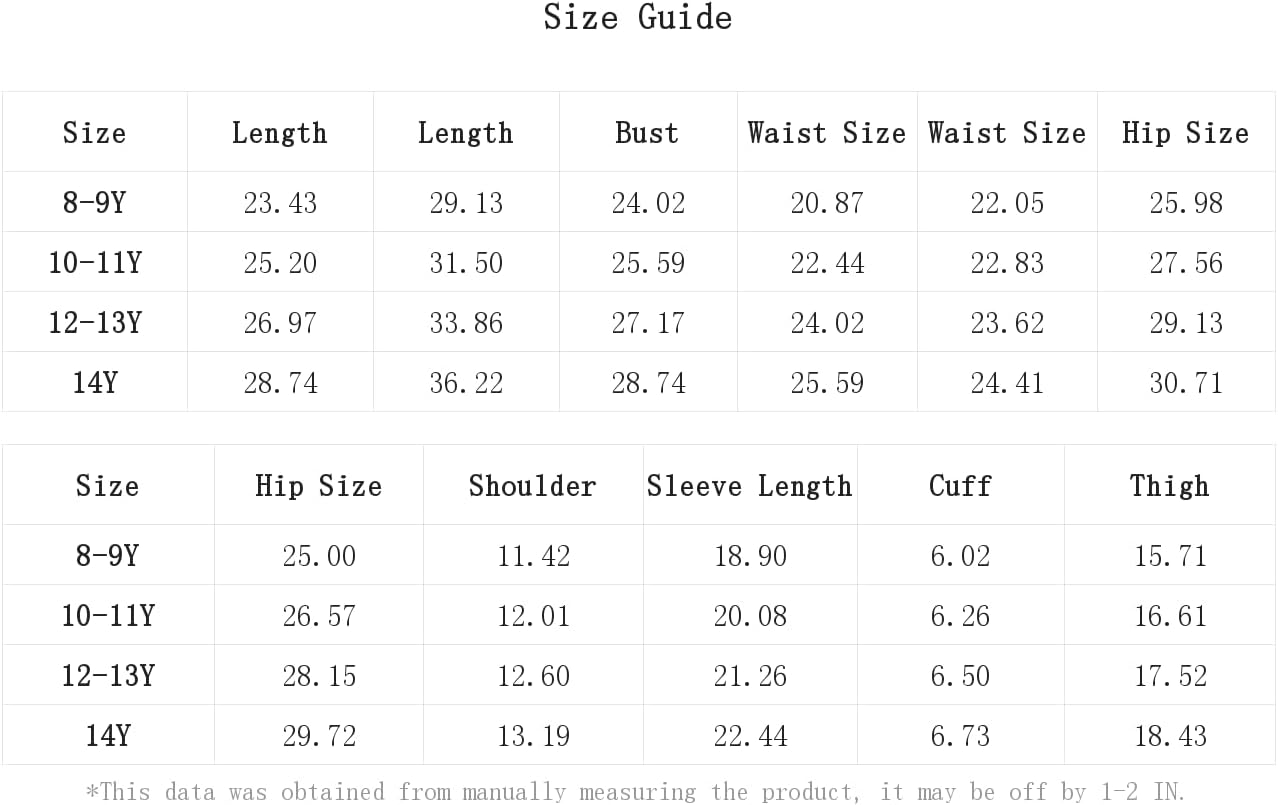The image size is (1278, 805).
Task: Click hip size value 26.57
Action: pos(319,616)
